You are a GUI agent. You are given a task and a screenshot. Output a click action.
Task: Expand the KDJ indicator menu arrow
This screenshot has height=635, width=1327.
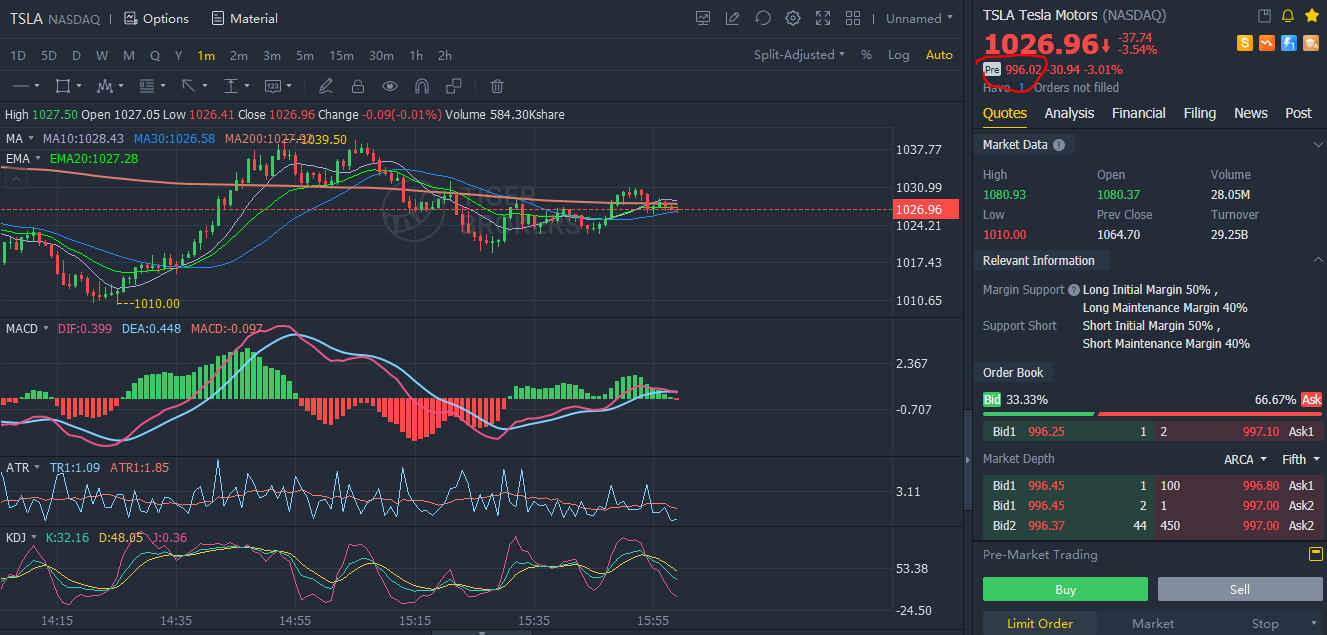point(33,537)
